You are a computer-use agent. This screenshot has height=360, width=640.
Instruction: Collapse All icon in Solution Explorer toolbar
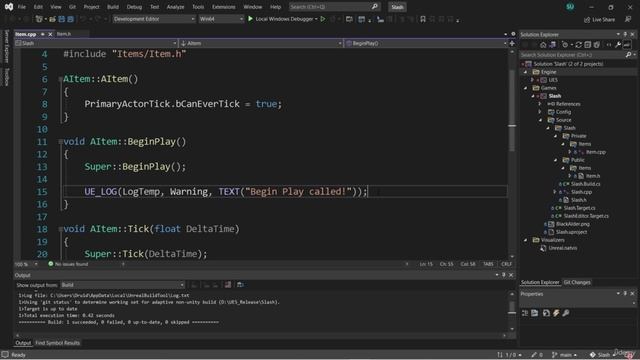click(x=588, y=44)
